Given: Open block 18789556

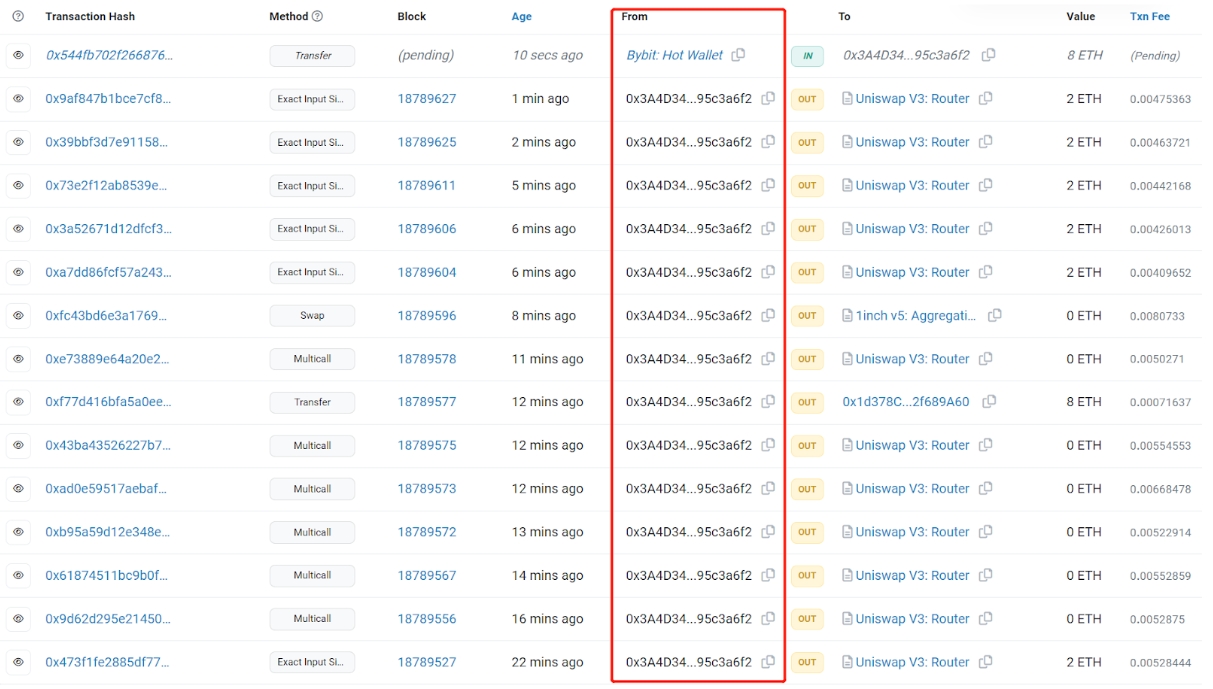Looking at the screenshot, I should tap(427, 619).
